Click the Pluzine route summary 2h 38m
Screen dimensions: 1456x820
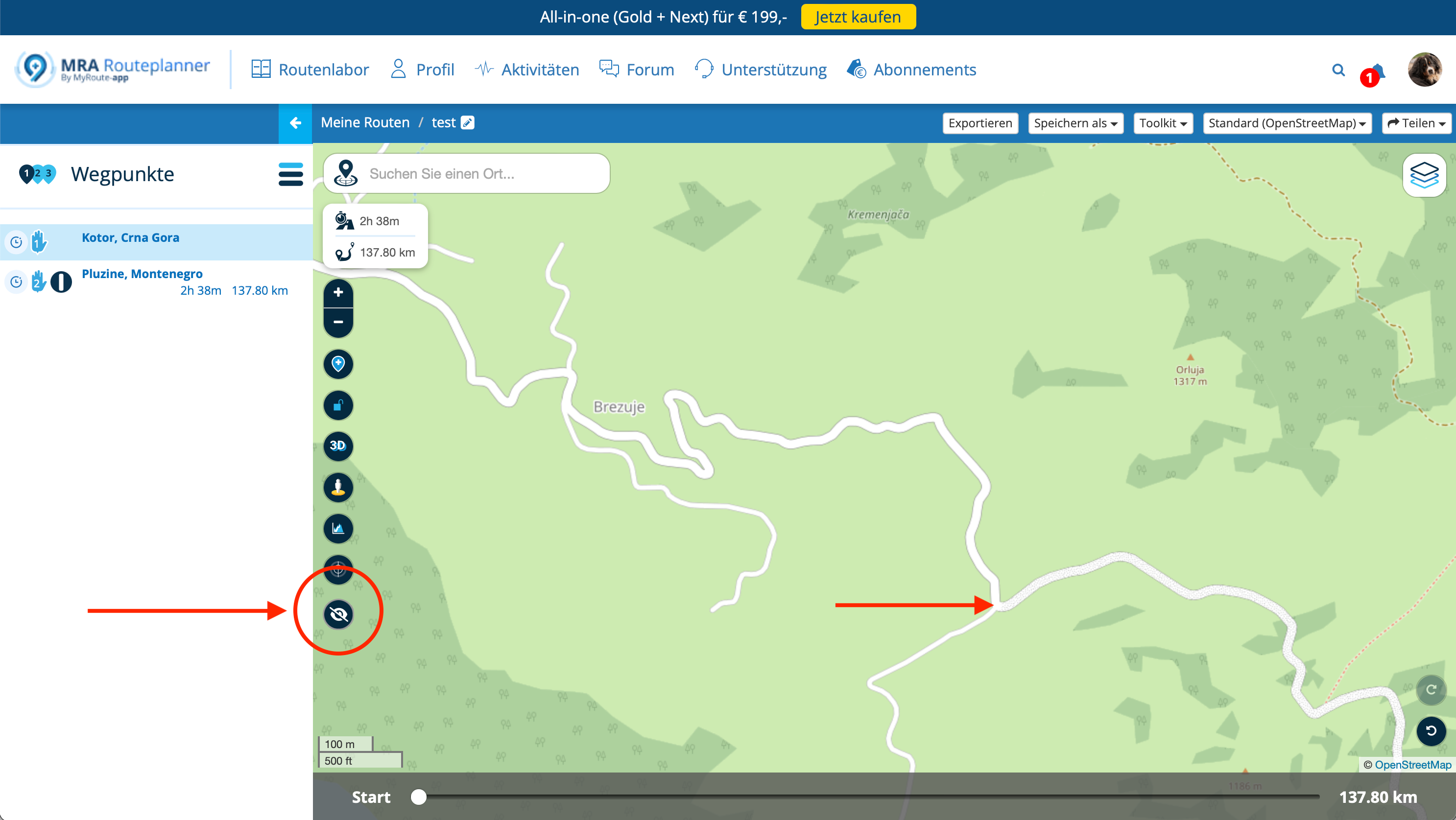pos(201,290)
